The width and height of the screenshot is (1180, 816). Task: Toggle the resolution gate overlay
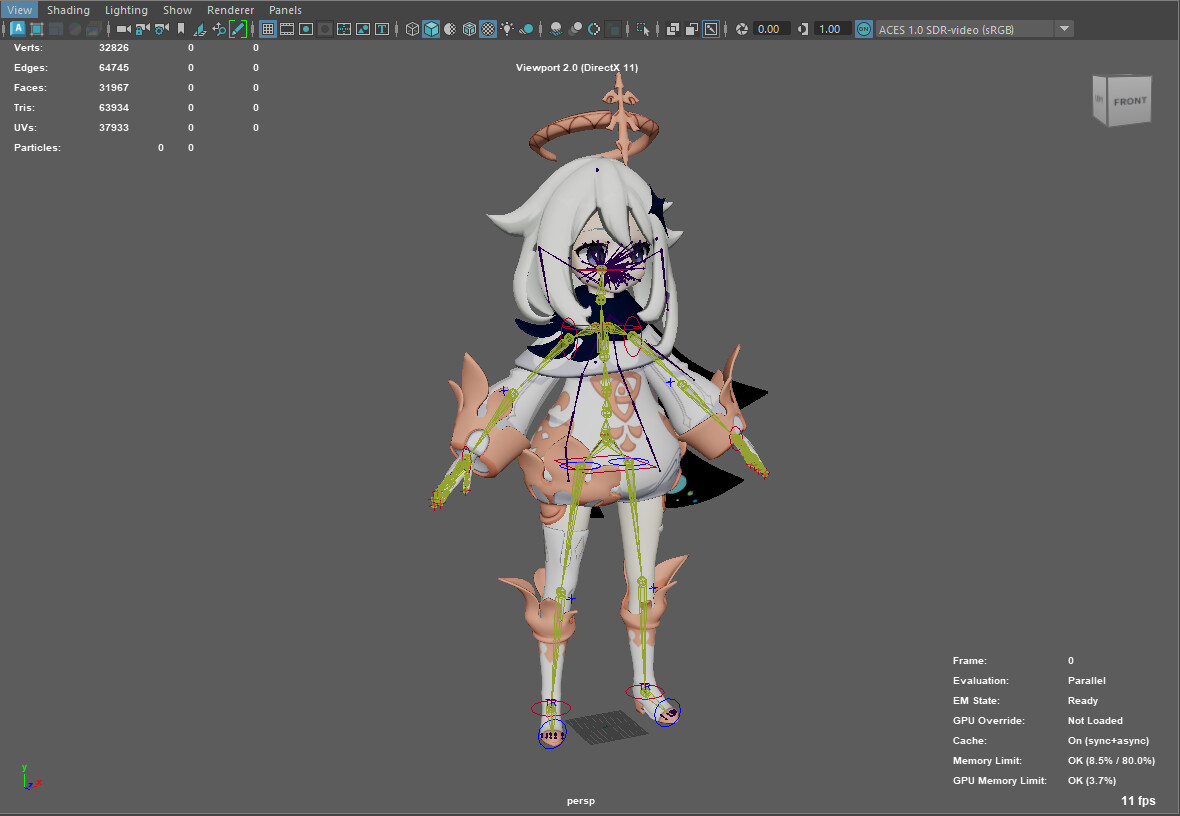pyautogui.click(x=307, y=29)
